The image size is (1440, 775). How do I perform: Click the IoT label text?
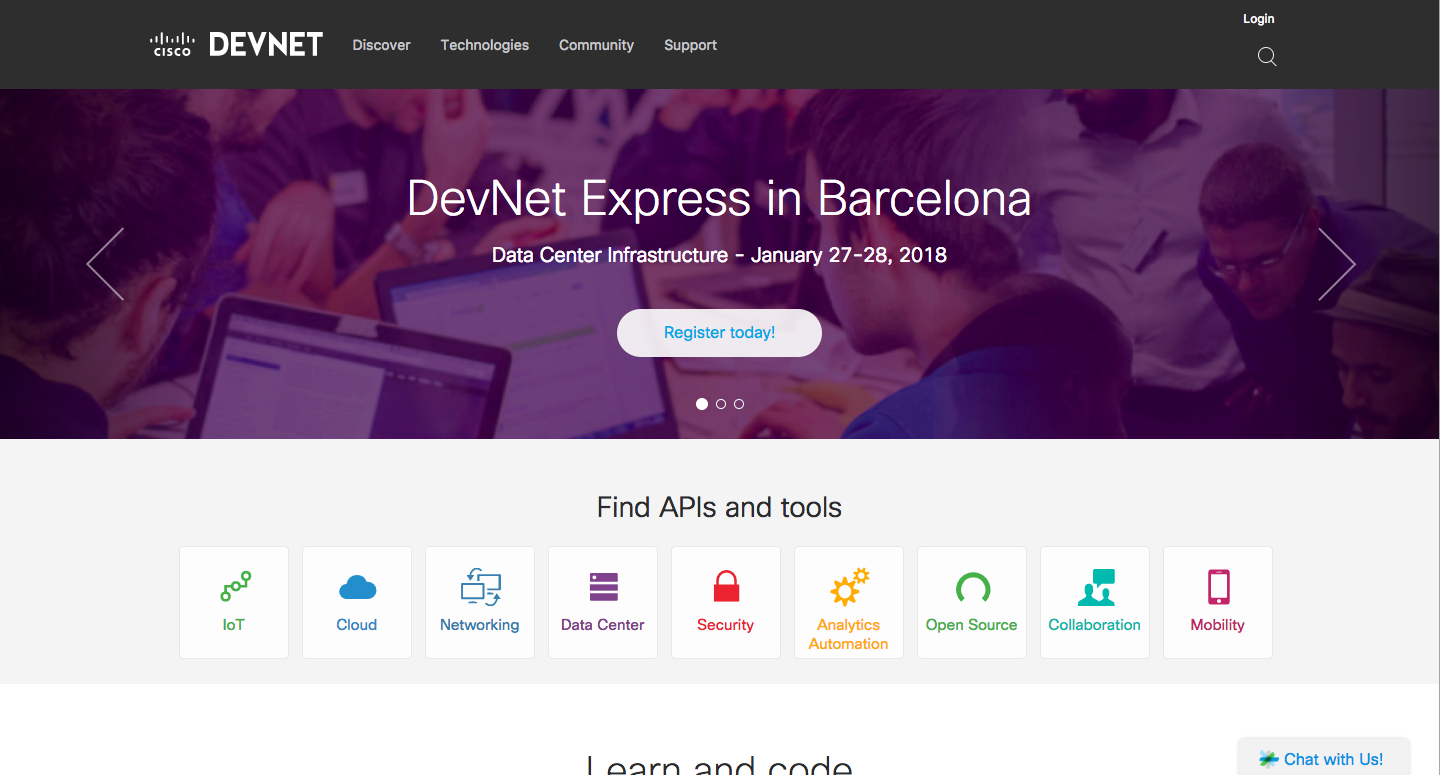[234, 625]
